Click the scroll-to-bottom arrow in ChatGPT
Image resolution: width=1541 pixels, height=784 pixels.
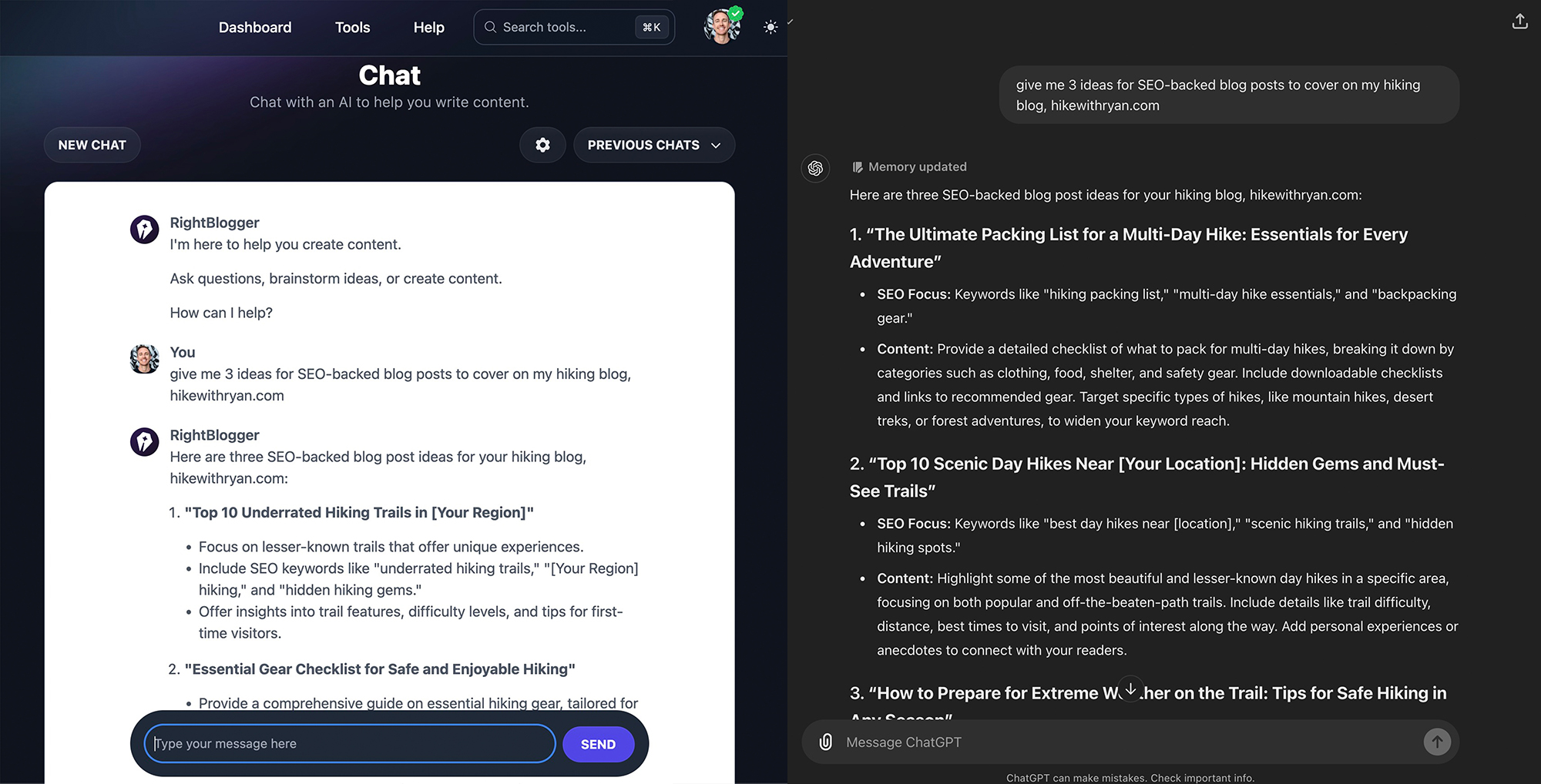tap(1130, 689)
